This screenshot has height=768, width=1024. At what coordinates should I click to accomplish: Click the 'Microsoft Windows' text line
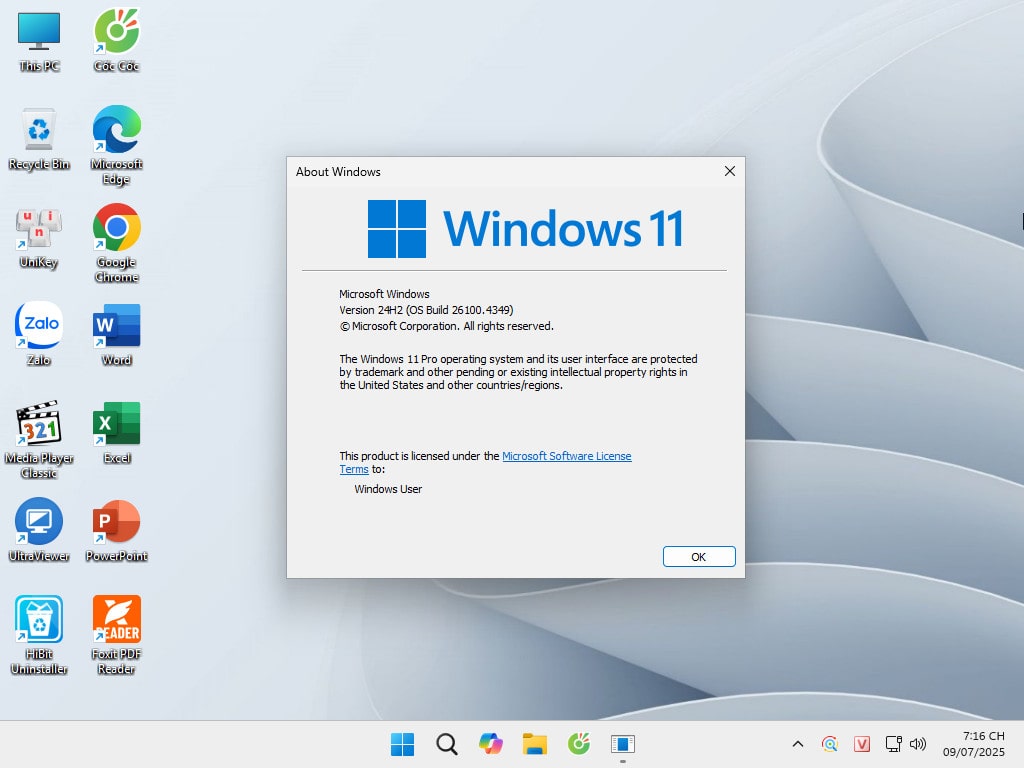[384, 294]
